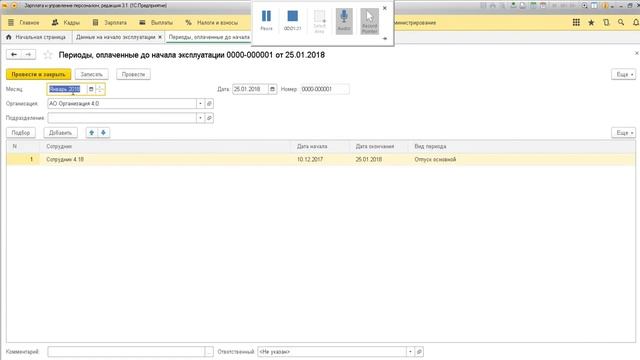Image resolution: width=640 pixels, height=360 pixels.
Task: Stop the screen recording
Action: point(292,20)
